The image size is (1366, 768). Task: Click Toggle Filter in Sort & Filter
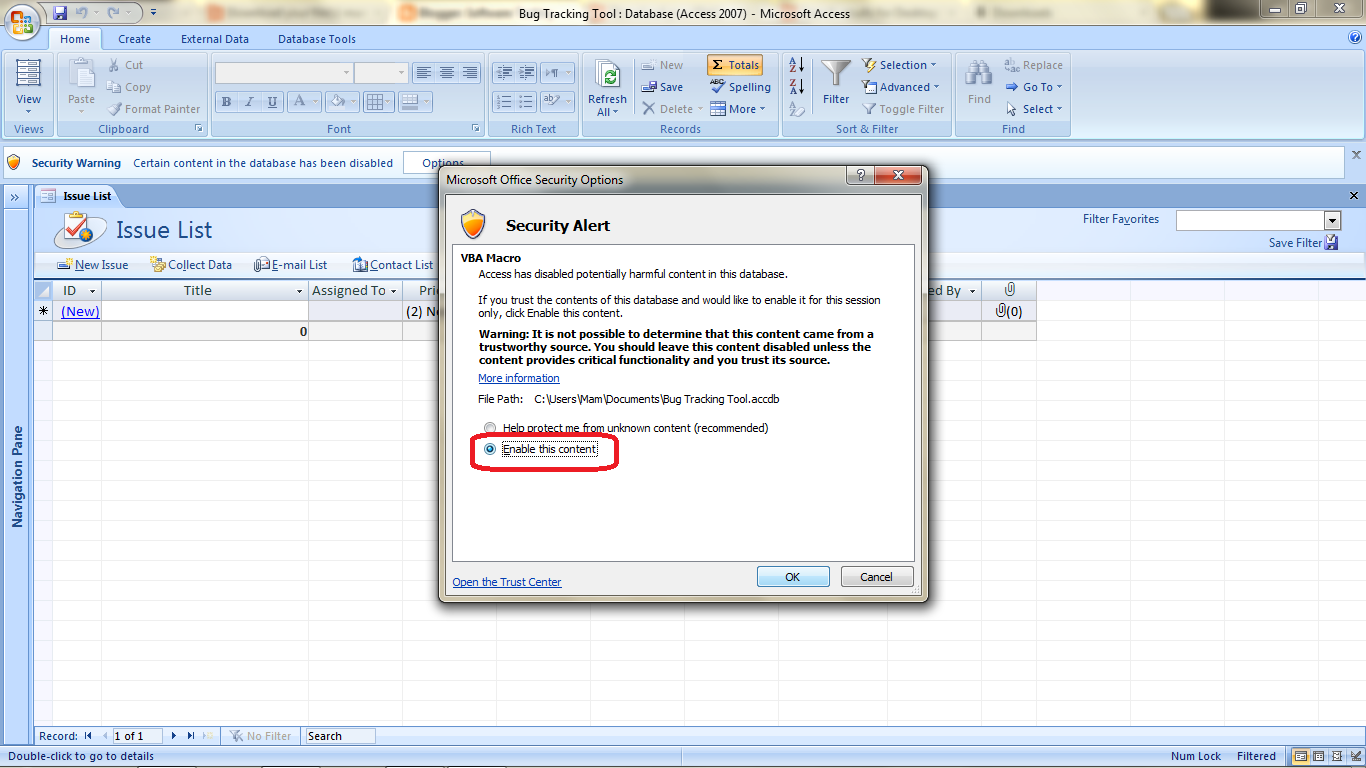902,109
